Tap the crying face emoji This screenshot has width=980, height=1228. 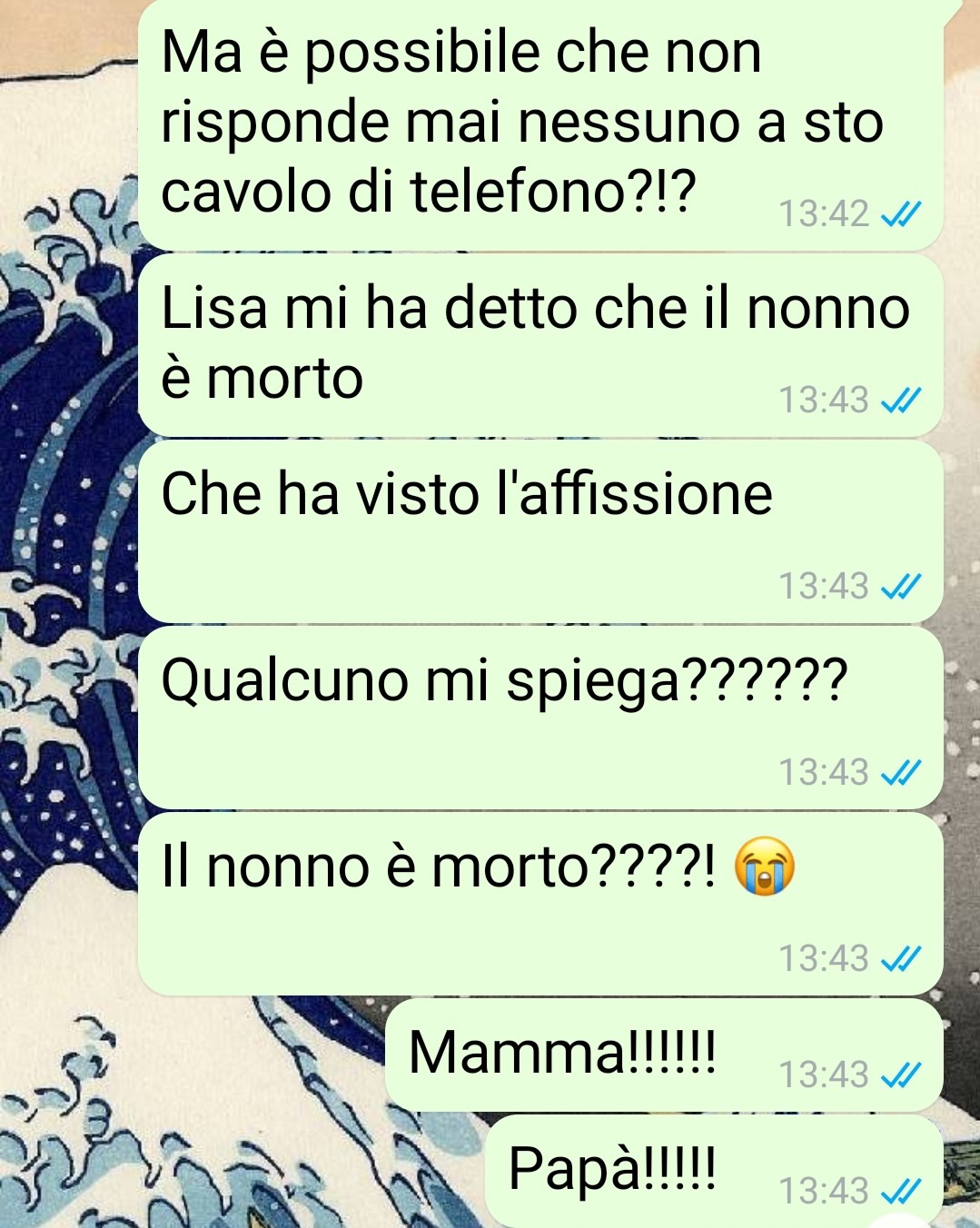[x=763, y=868]
